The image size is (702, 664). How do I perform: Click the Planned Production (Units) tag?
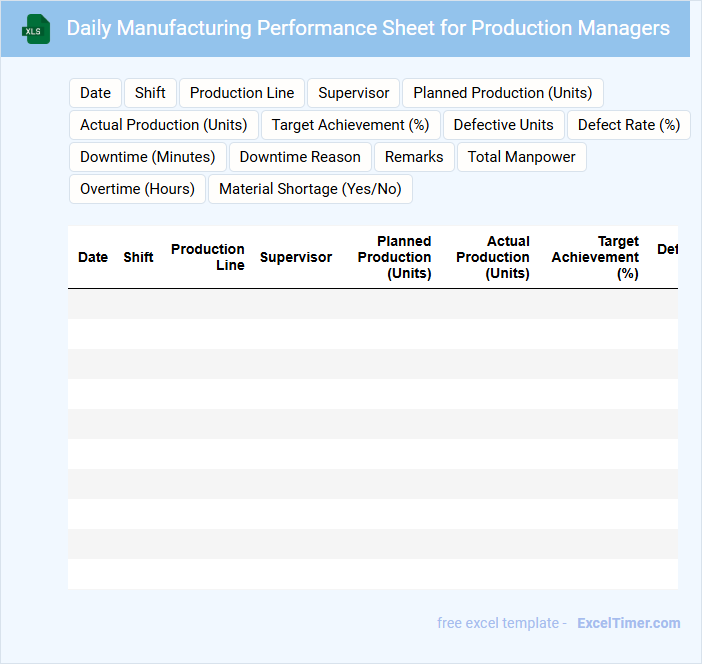pos(502,93)
